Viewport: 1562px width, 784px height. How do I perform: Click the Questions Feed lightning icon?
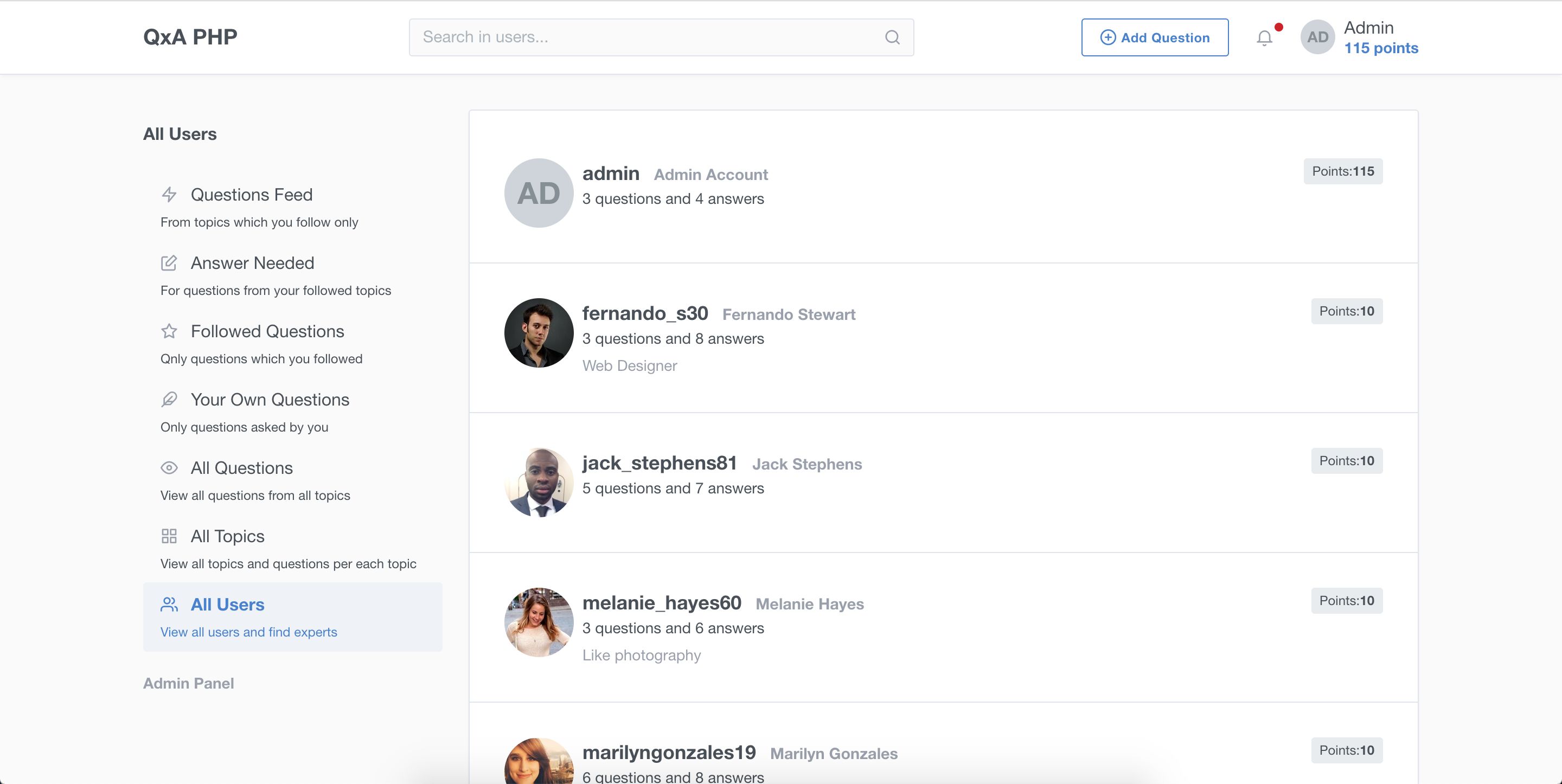(x=169, y=195)
